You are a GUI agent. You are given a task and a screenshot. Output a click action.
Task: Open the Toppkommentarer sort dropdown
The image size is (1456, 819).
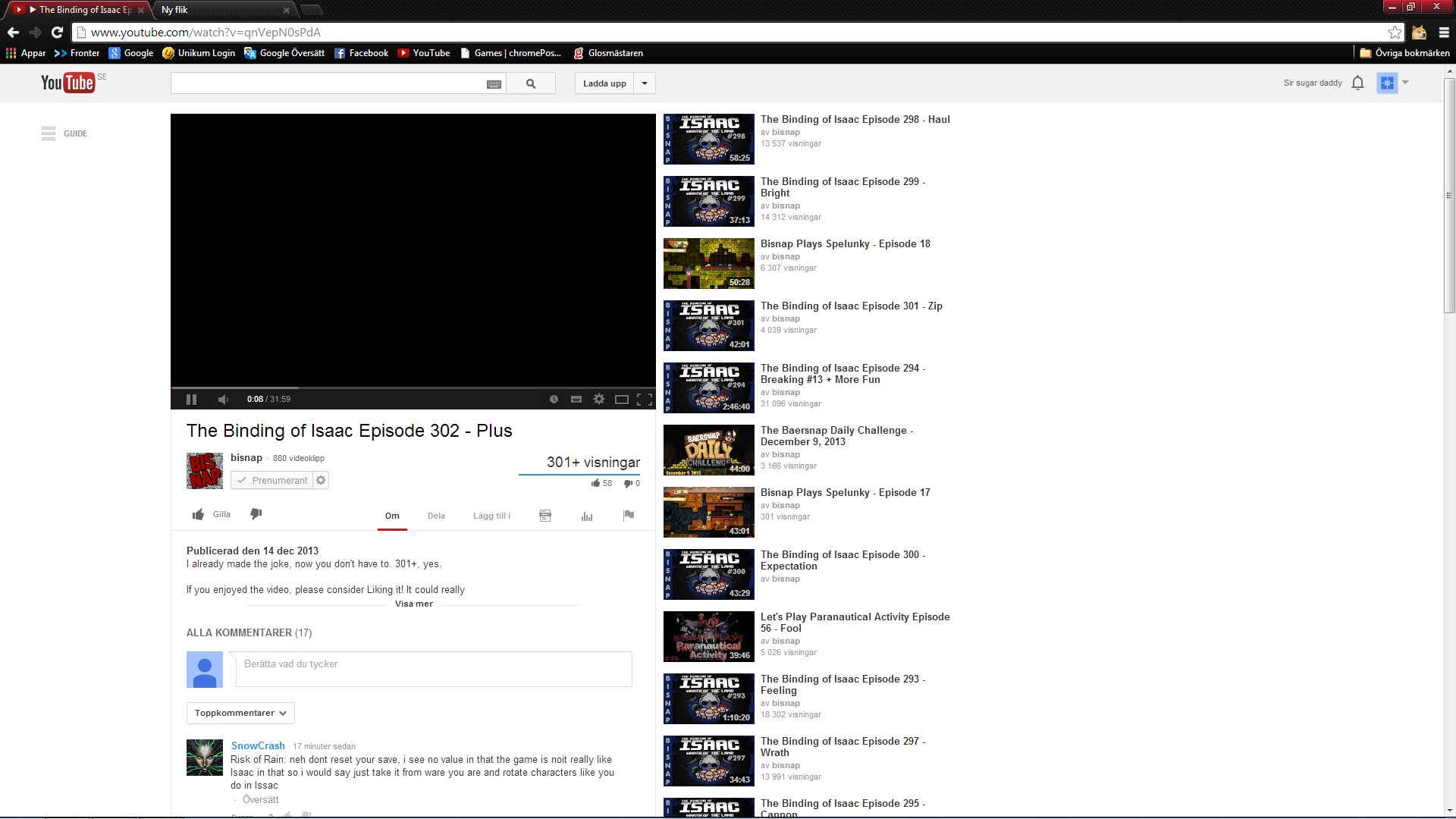tap(240, 713)
